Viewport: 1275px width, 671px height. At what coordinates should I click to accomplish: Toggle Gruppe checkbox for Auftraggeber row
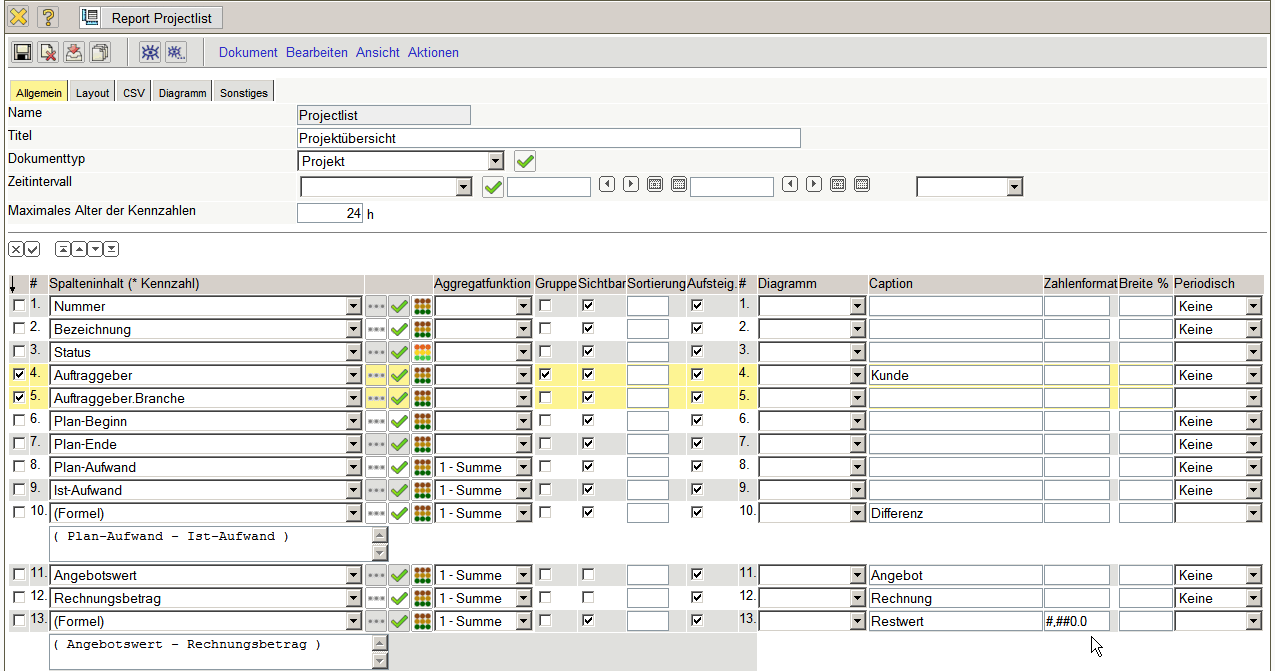click(545, 375)
